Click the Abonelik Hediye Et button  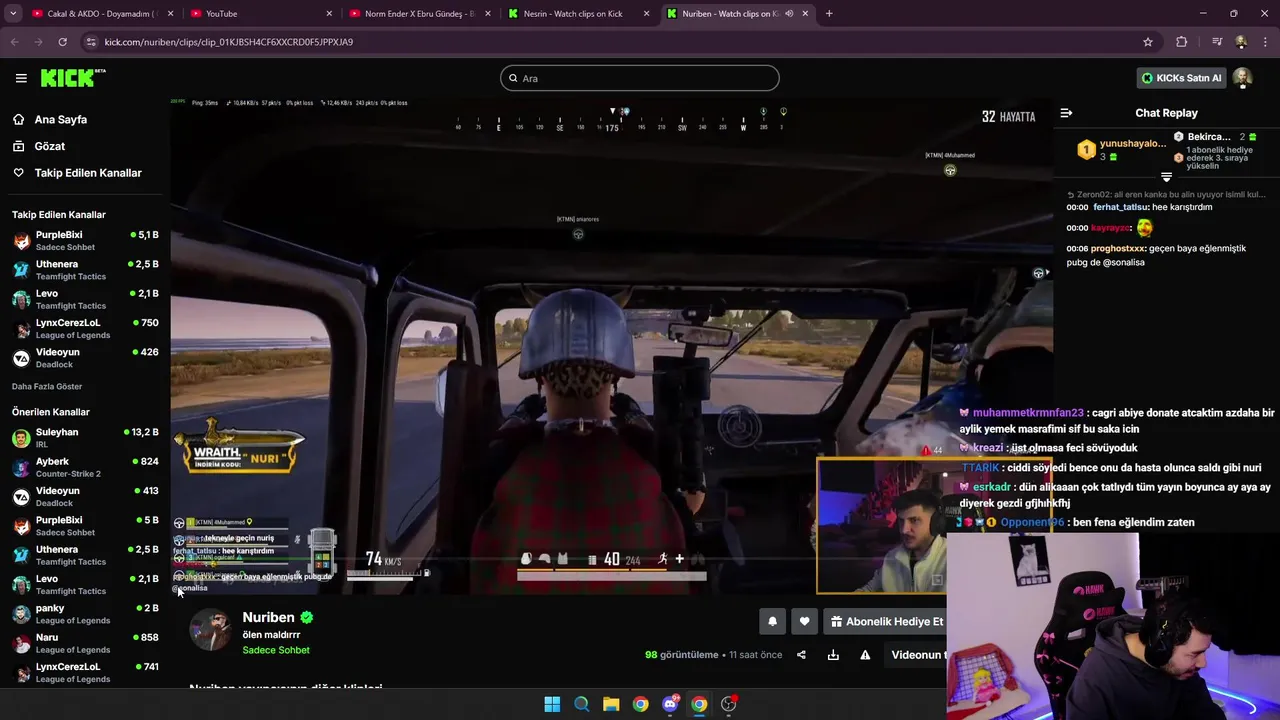point(886,621)
